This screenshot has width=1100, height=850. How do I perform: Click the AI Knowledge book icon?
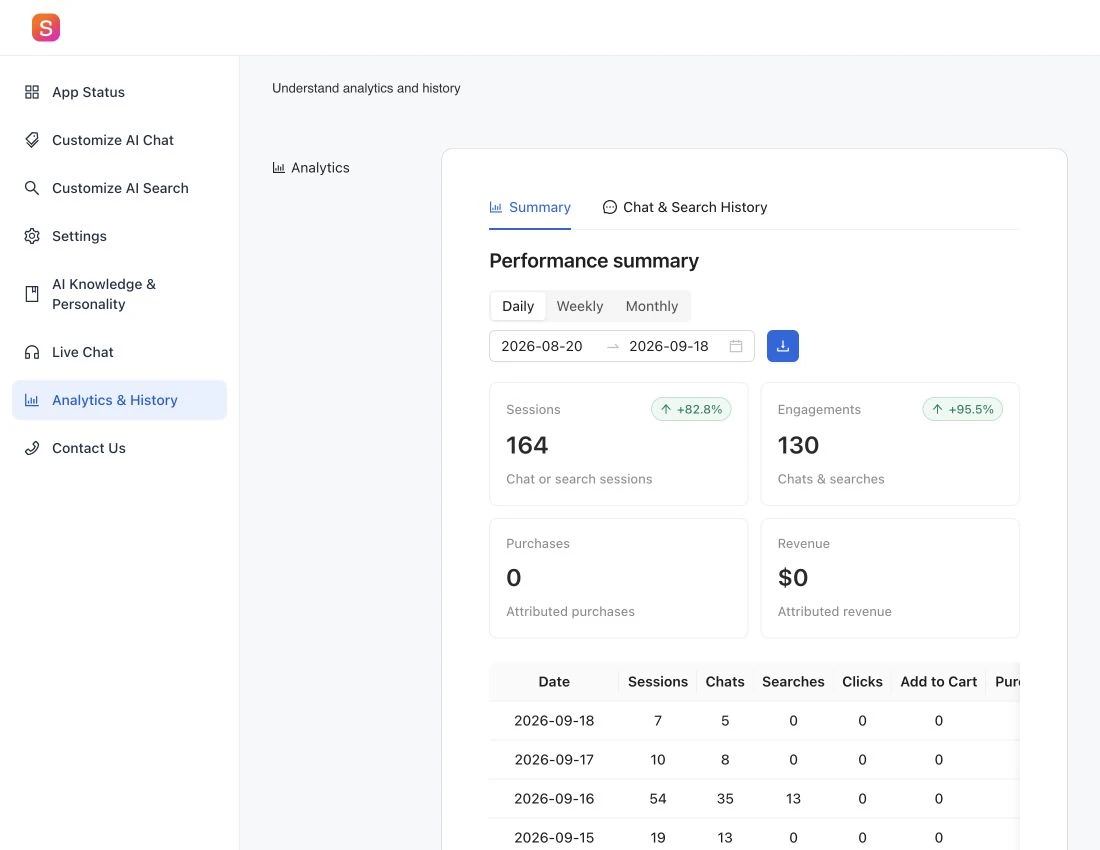pos(32,294)
